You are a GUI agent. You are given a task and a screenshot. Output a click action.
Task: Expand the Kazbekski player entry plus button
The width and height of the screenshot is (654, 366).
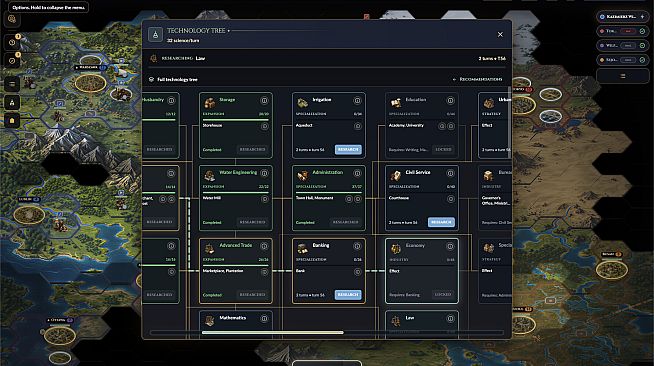tap(642, 16)
